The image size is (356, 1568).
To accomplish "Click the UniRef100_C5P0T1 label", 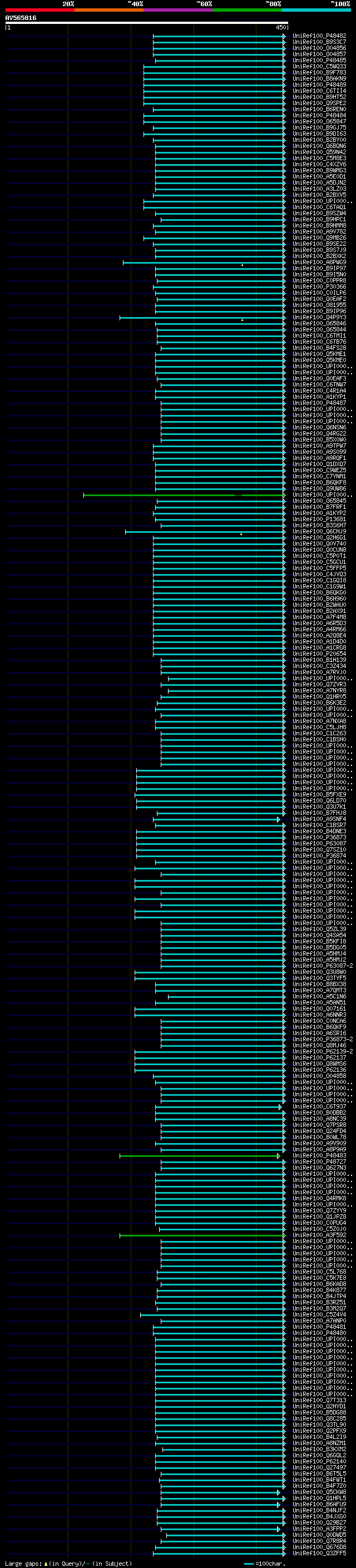I will (319, 556).
